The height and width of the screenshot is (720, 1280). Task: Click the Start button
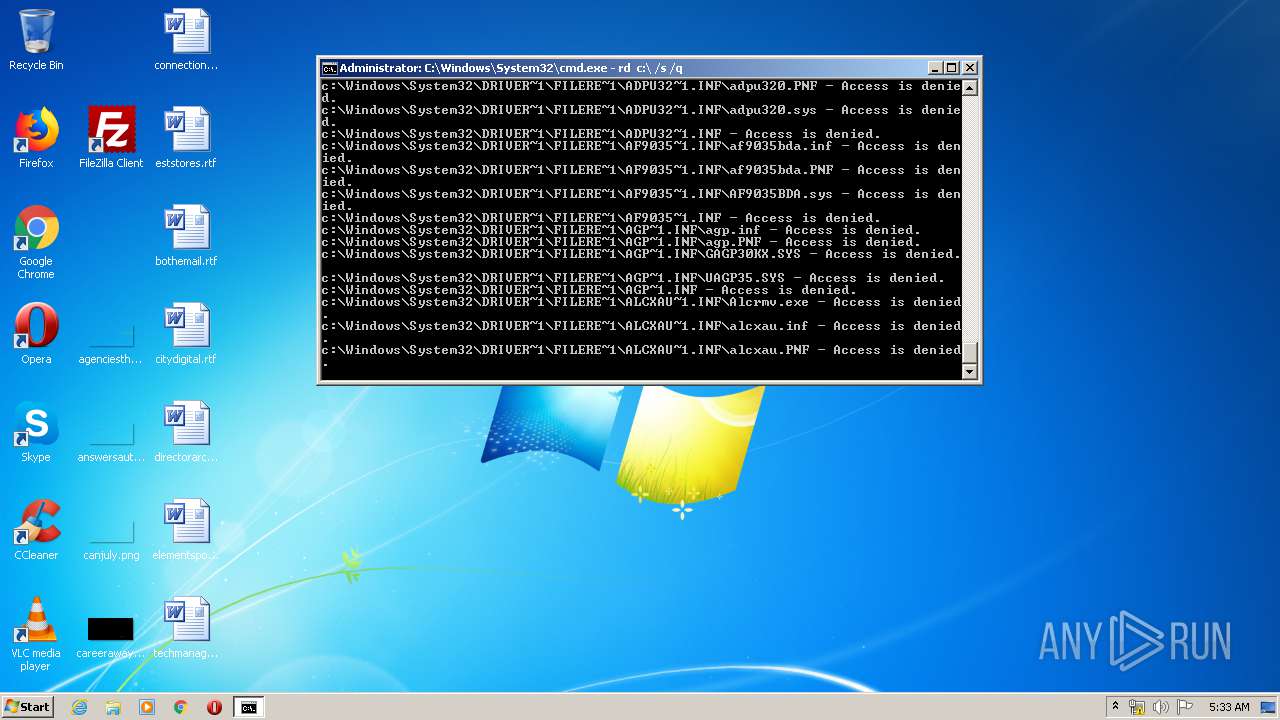coord(28,707)
